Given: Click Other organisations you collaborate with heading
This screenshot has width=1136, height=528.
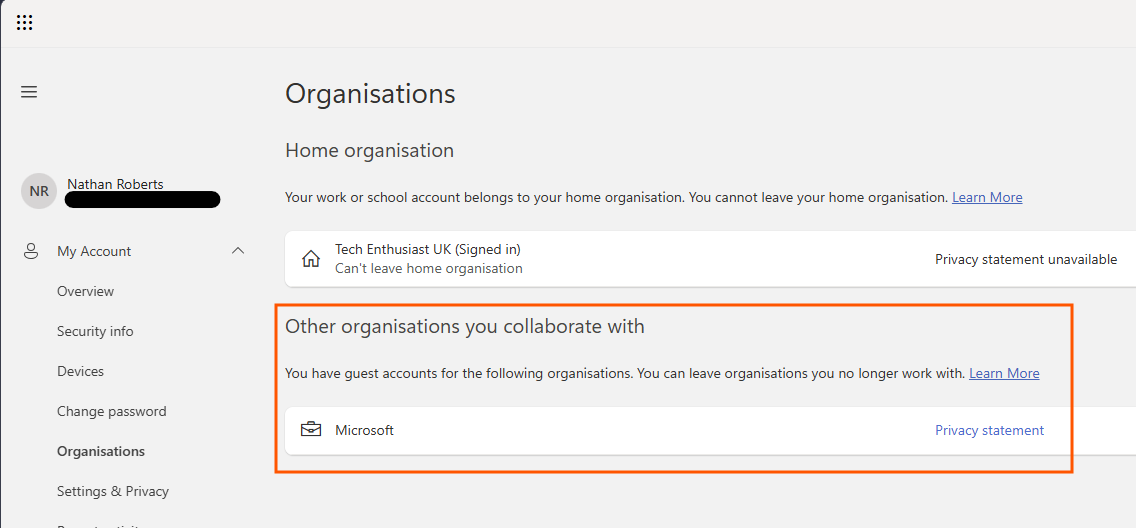Looking at the screenshot, I should coord(464,327).
